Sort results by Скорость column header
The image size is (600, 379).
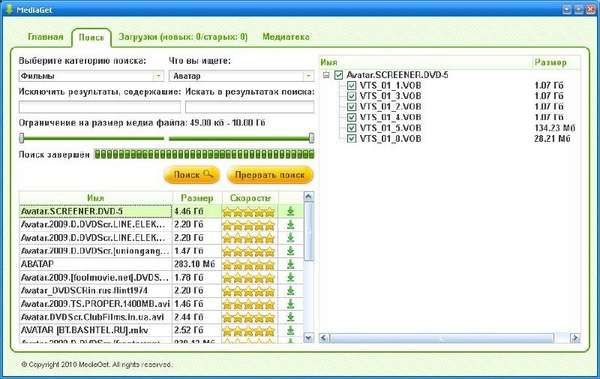pos(250,198)
